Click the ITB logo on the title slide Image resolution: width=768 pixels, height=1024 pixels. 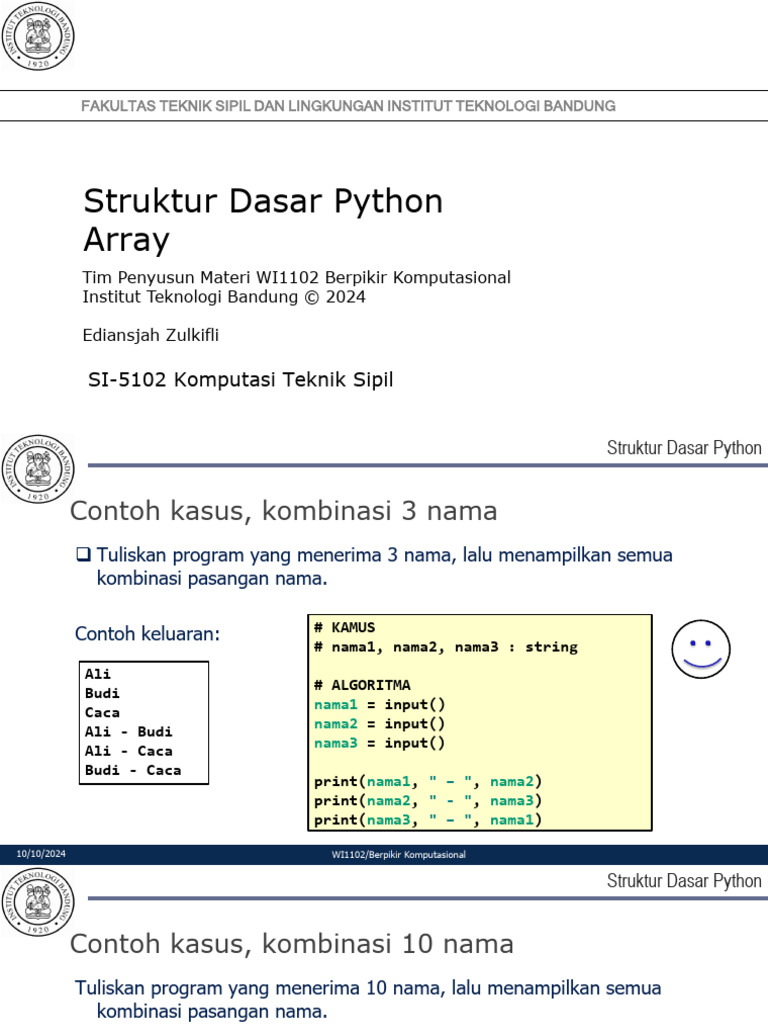39,38
